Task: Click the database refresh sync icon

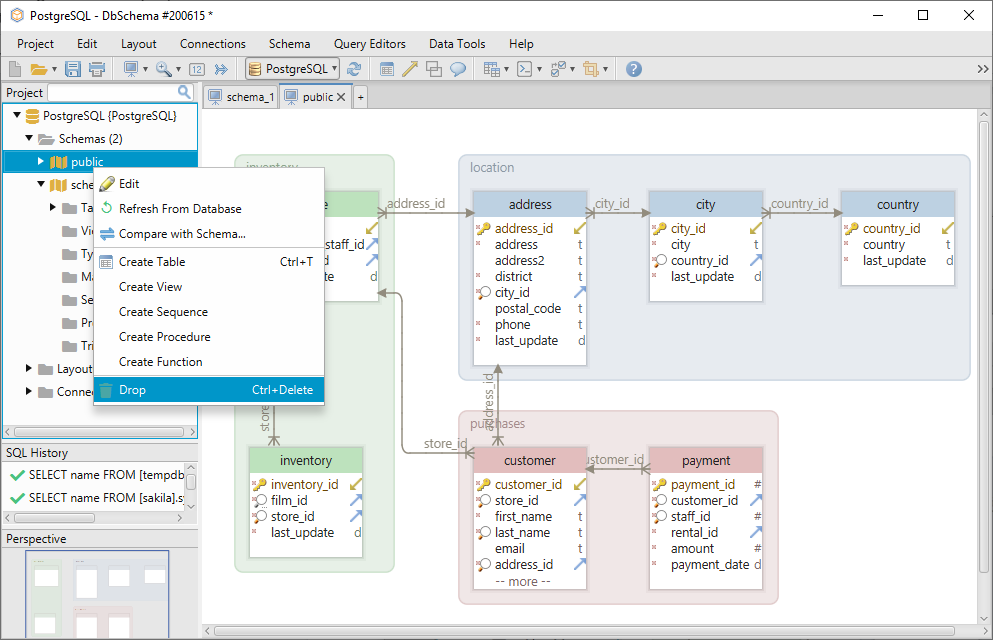Action: (x=354, y=69)
